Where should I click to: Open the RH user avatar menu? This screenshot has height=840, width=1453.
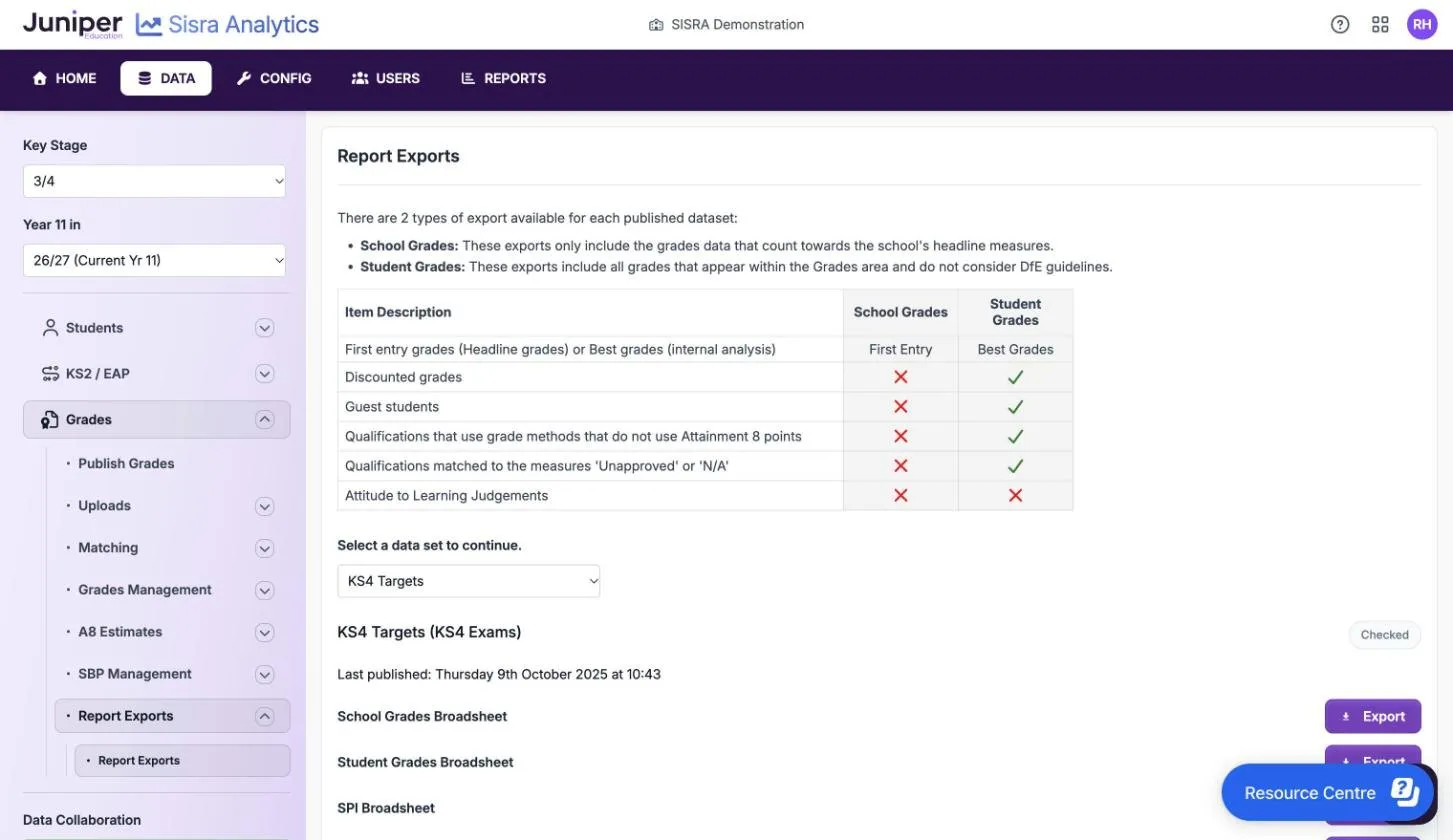[1422, 25]
